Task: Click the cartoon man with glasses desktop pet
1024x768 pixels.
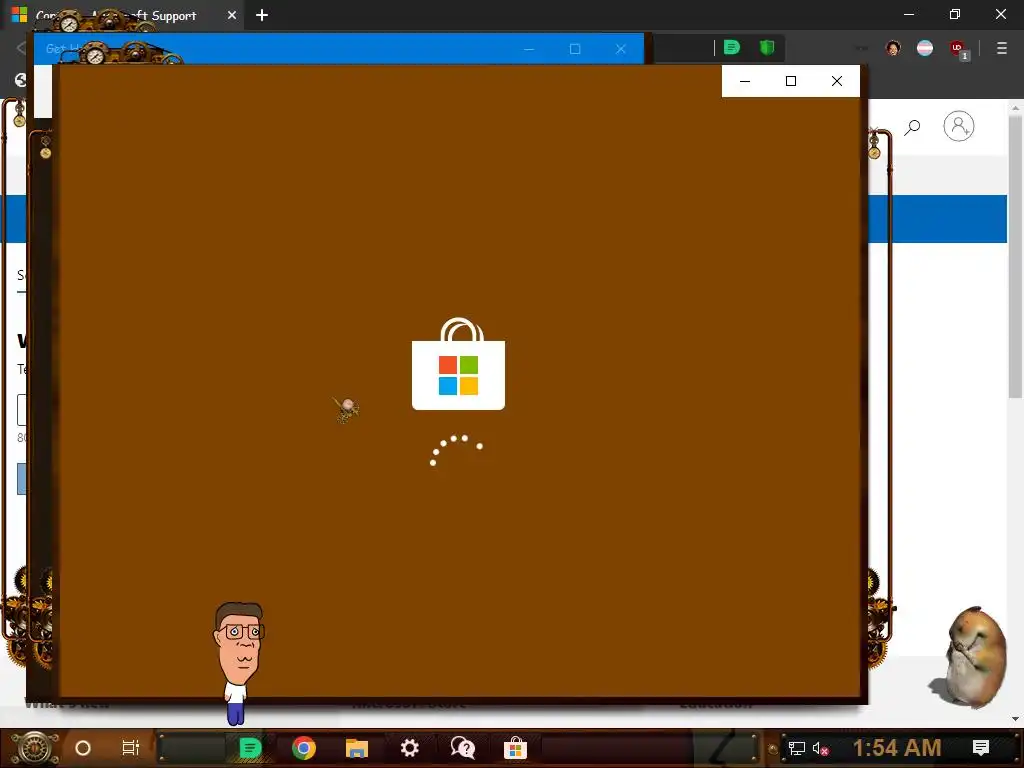Action: [239, 663]
